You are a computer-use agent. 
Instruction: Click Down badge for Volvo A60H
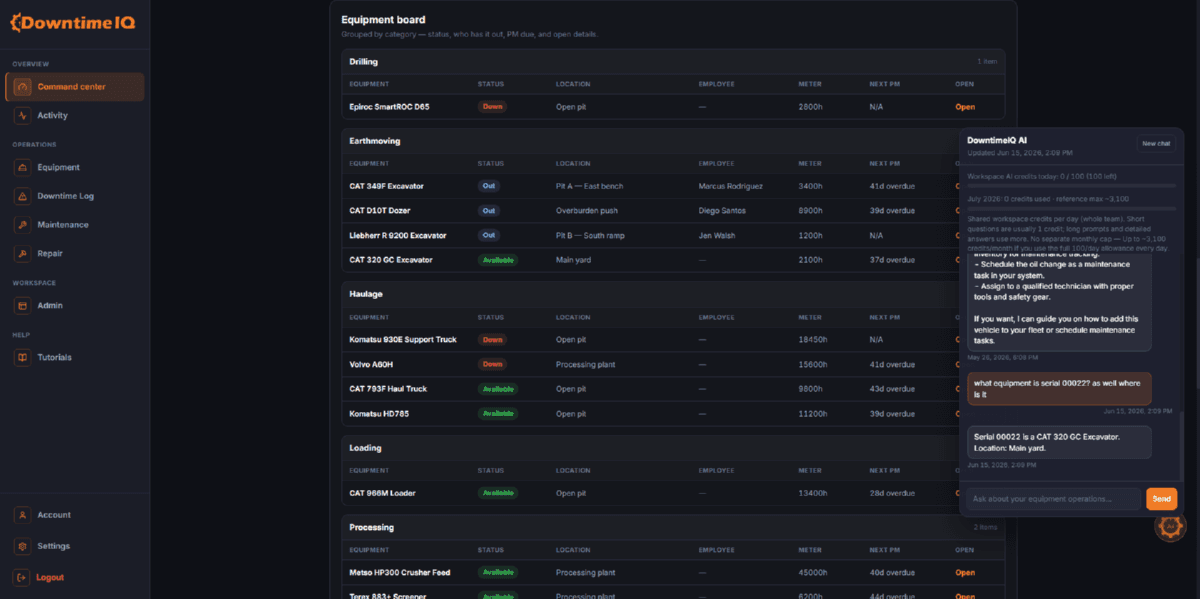492,364
